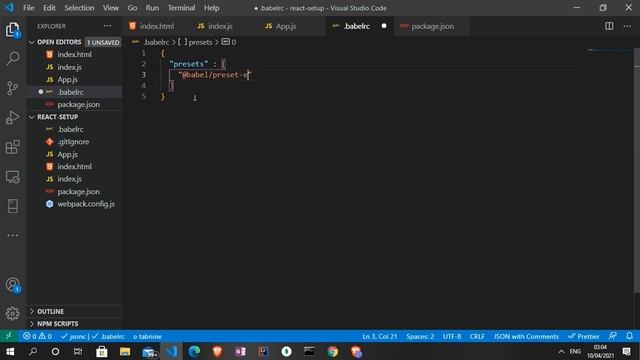Expand the NPM Scripts section
The image size is (640, 360).
32,324
